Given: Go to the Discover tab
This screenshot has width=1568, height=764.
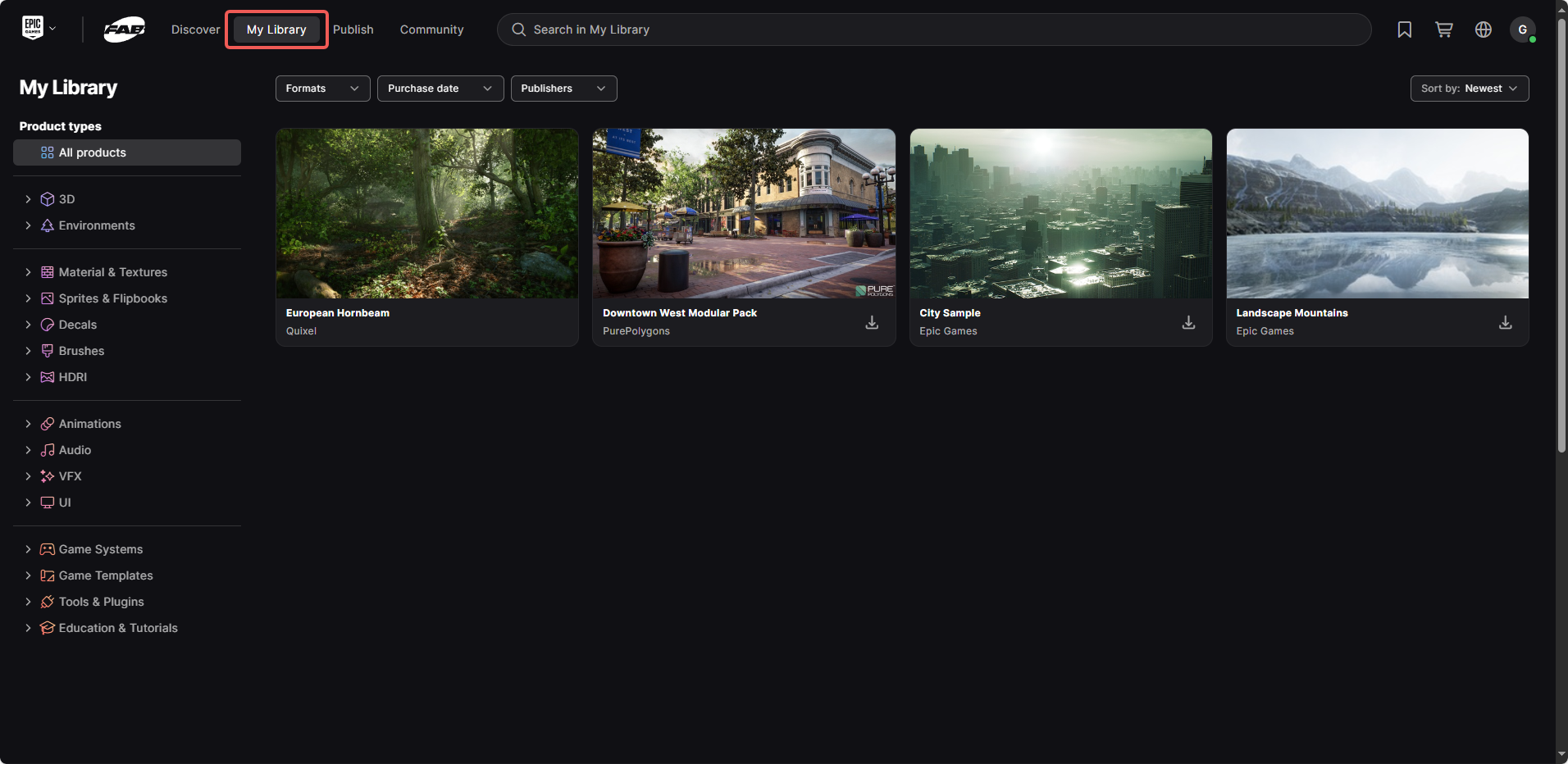Looking at the screenshot, I should coord(195,30).
